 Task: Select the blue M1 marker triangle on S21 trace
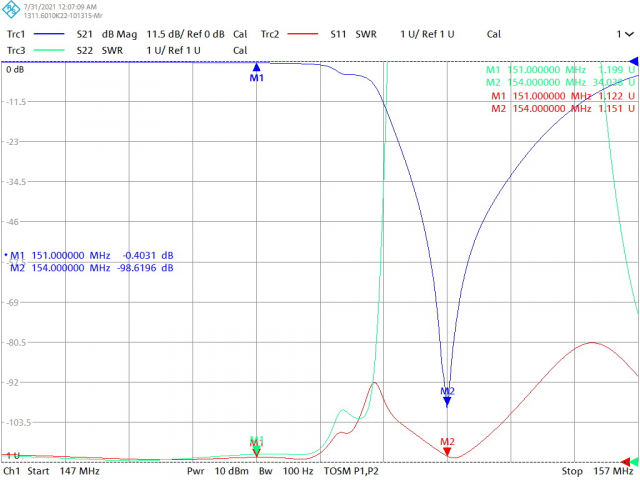tap(256, 67)
